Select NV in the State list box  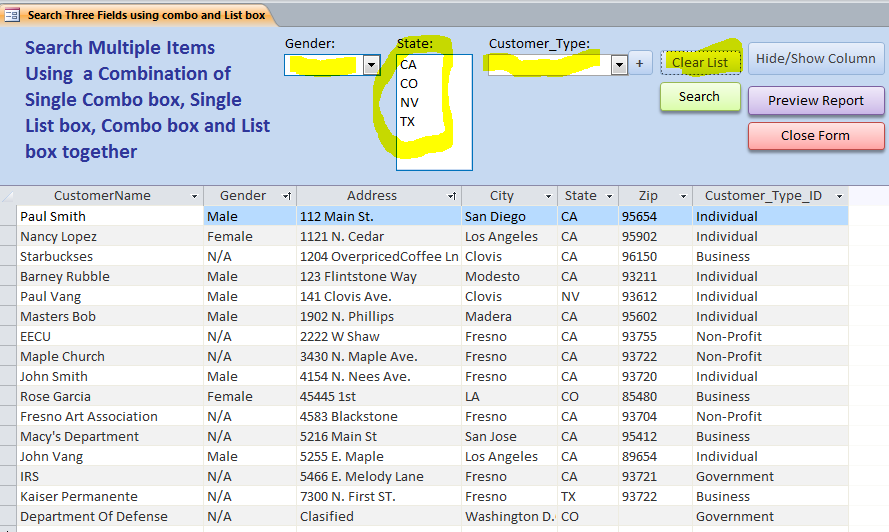(x=434, y=103)
